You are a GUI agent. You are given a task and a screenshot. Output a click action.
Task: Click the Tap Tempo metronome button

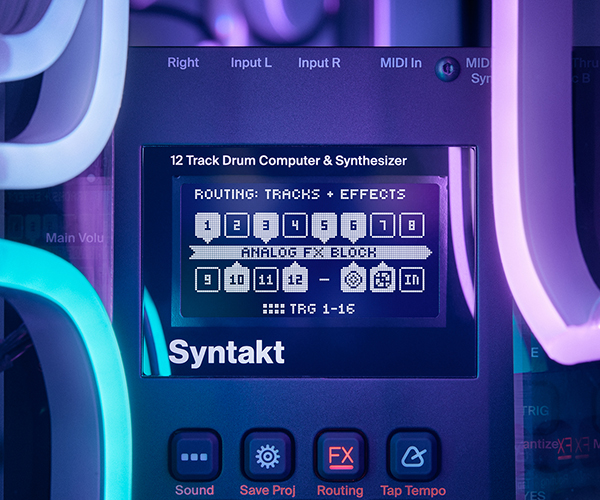tap(413, 456)
